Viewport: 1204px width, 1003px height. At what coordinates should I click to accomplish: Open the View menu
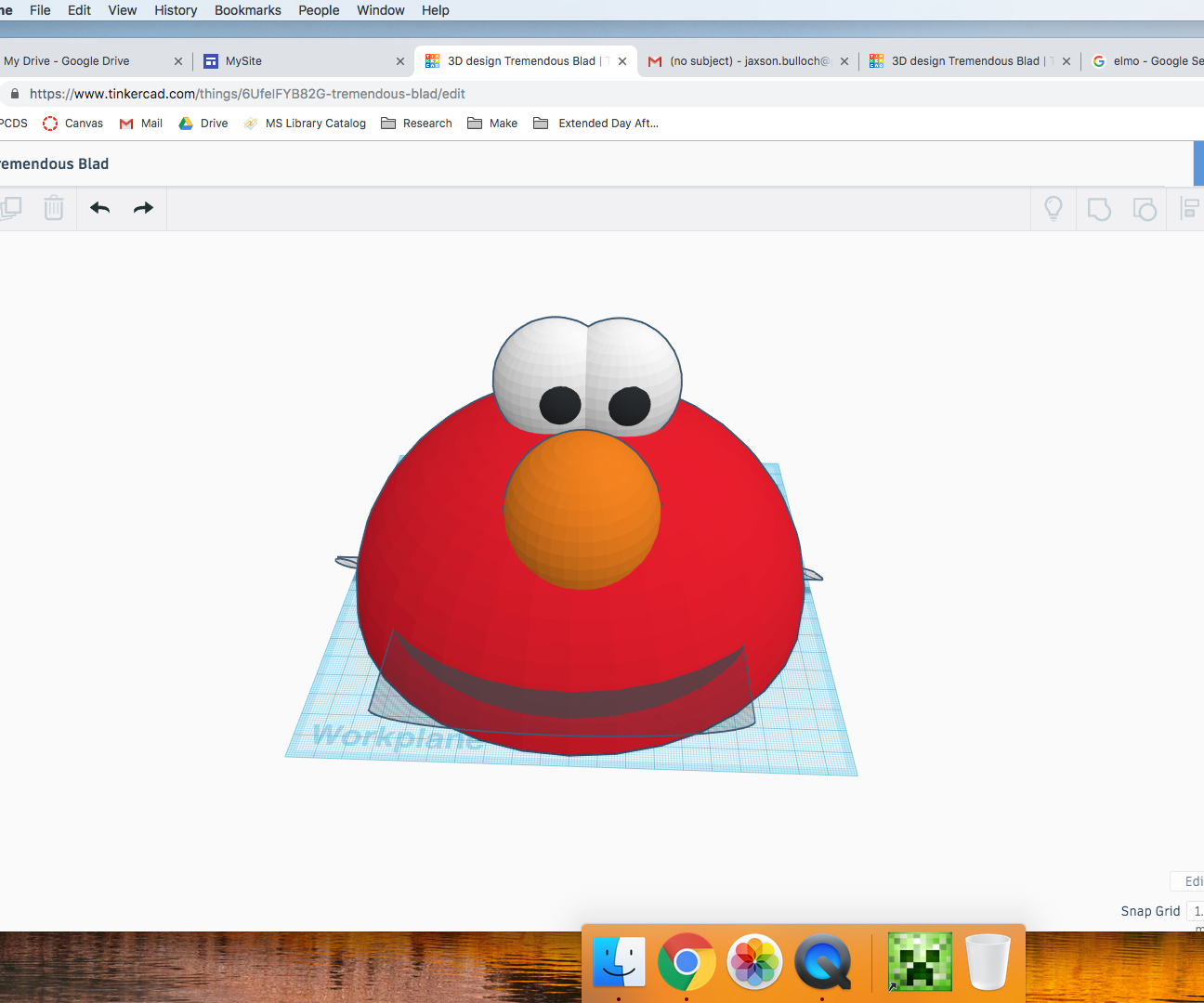coord(123,10)
